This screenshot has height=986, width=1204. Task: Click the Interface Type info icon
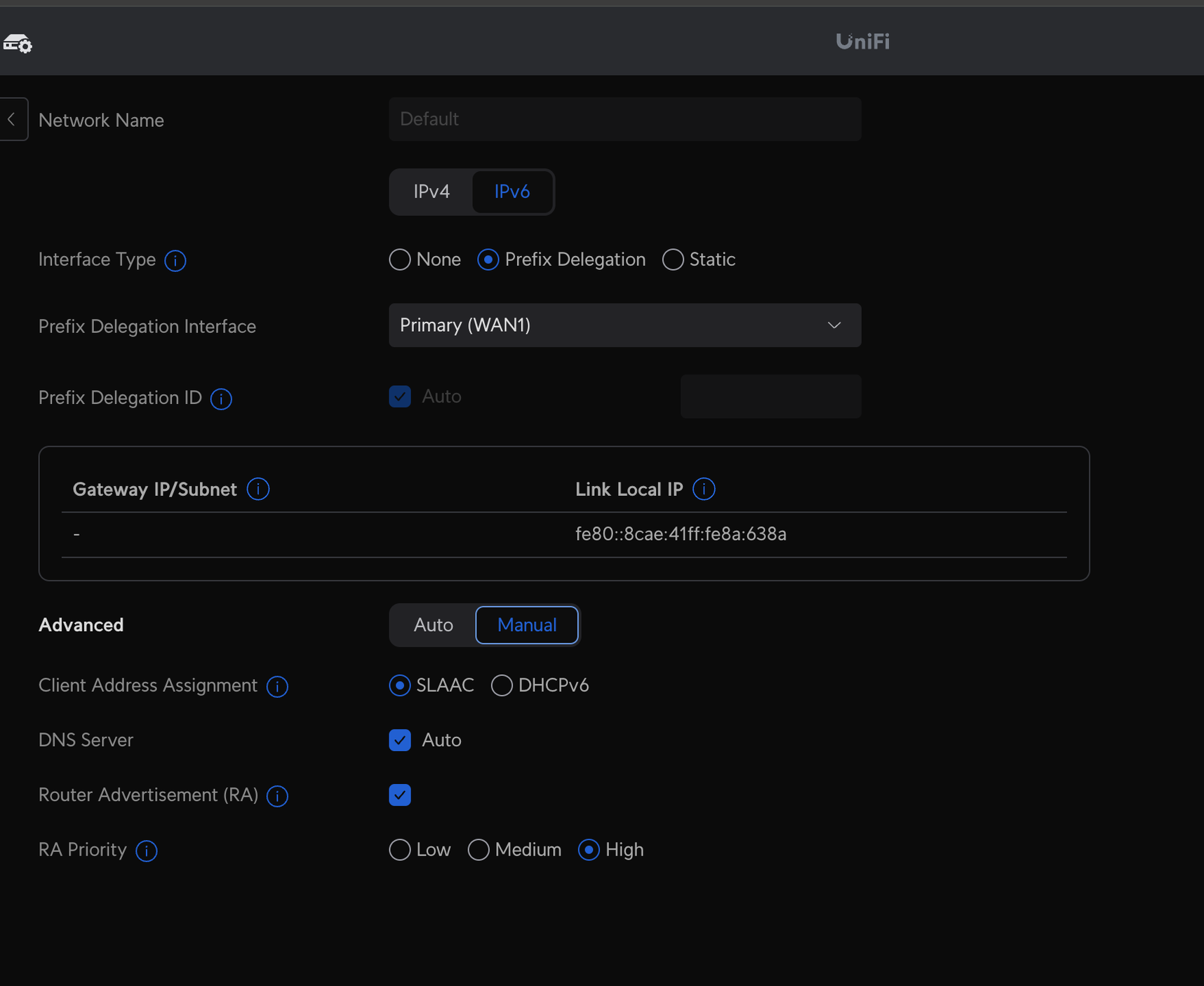pyautogui.click(x=175, y=261)
